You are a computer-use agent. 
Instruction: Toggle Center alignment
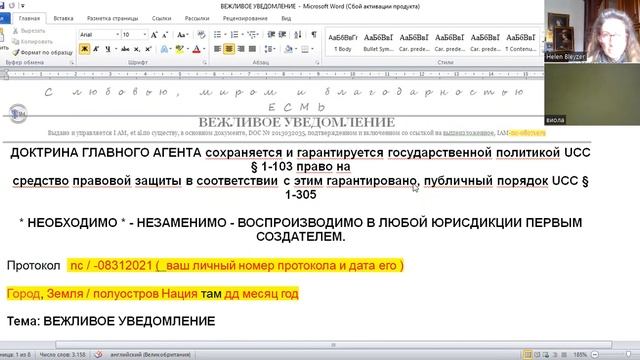point(229,49)
